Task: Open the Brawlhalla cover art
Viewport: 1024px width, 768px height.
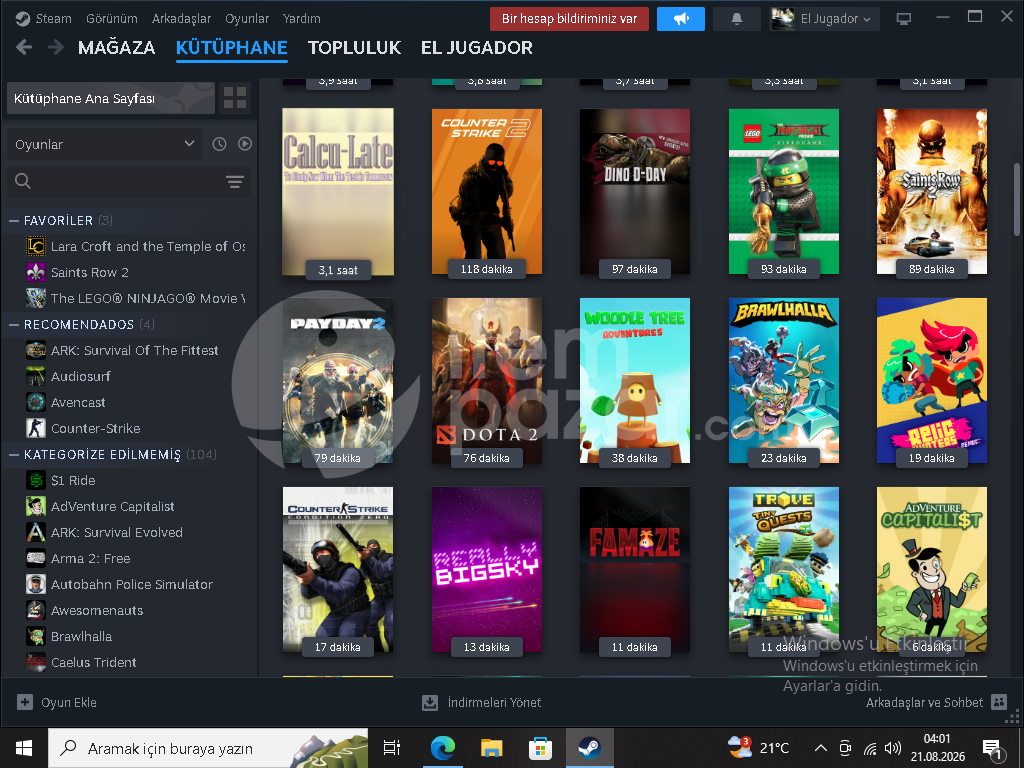Action: tap(784, 381)
